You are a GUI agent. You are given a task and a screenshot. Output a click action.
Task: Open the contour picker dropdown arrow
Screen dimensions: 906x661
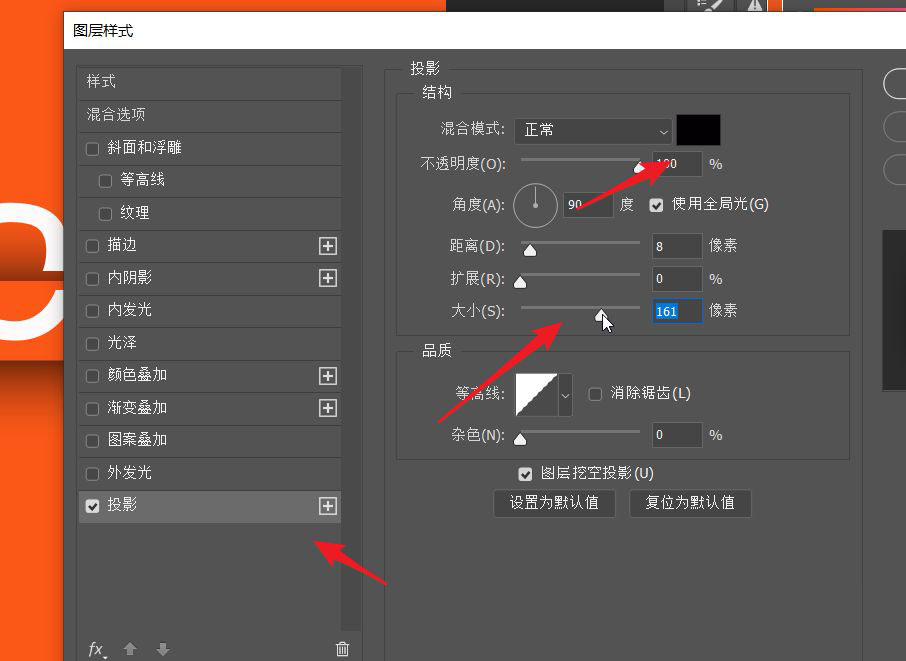click(x=565, y=395)
